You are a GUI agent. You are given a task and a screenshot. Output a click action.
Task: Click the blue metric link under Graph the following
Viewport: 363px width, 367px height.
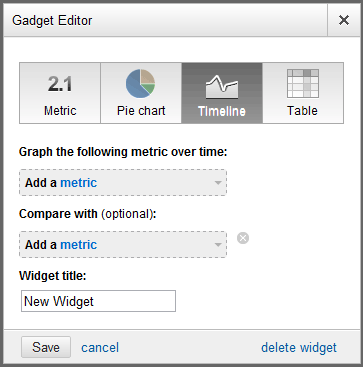(79, 183)
